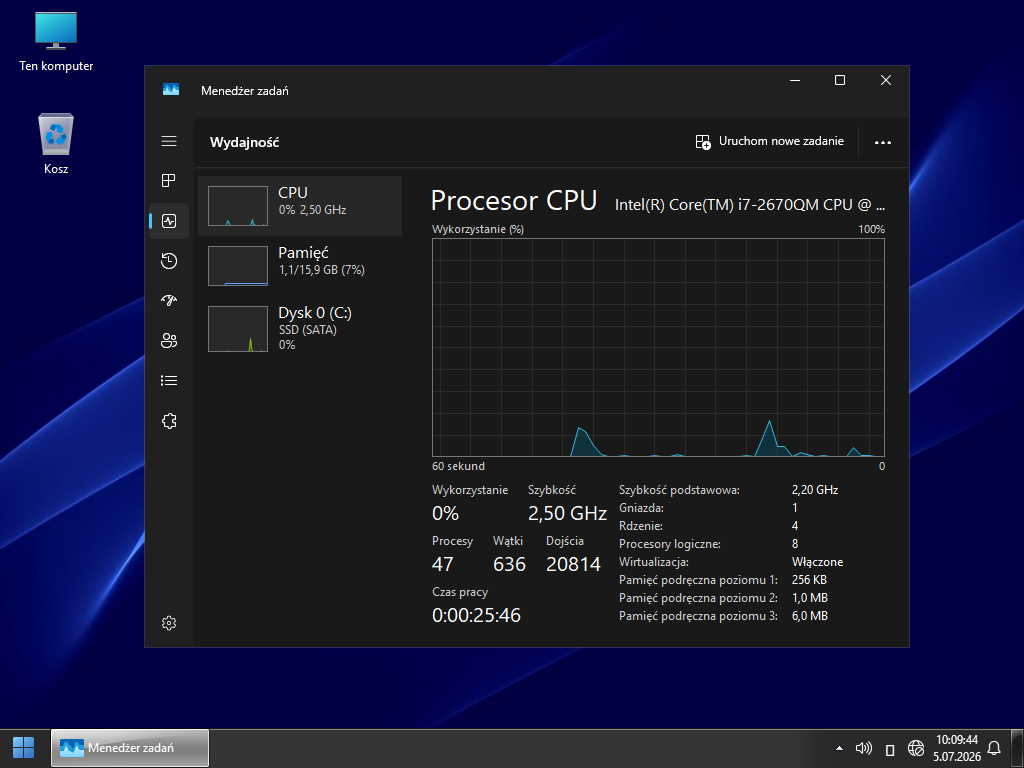This screenshot has height=768, width=1024.
Task: Click the Wirtualizacja Włączone value
Action: (x=817, y=562)
